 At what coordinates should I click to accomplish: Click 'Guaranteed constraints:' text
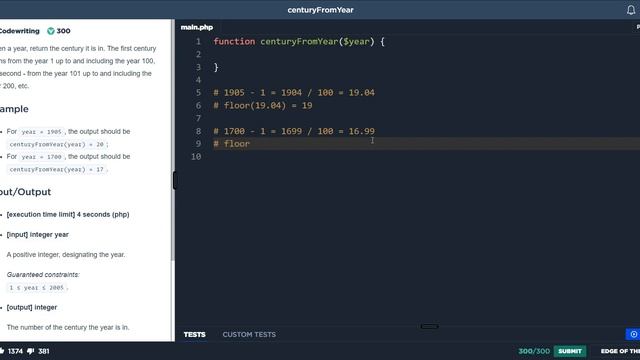[x=43, y=275]
